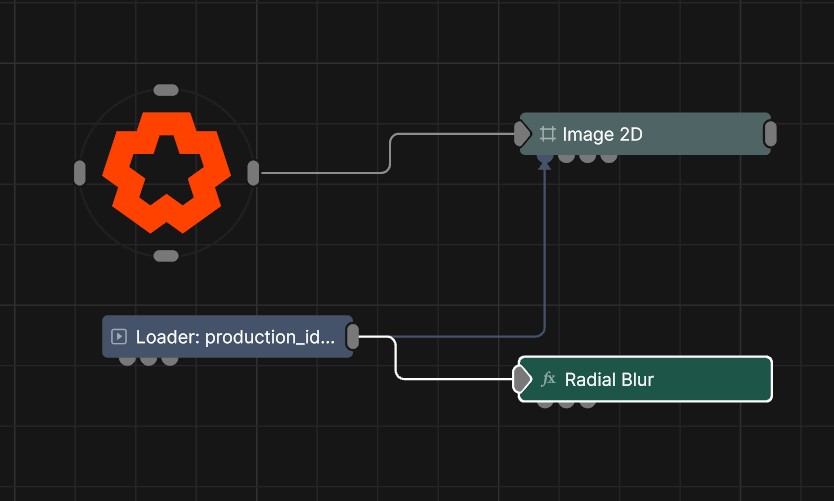The width and height of the screenshot is (834, 501).
Task: Click the fx icon on Radial Blur
Action: 548,380
